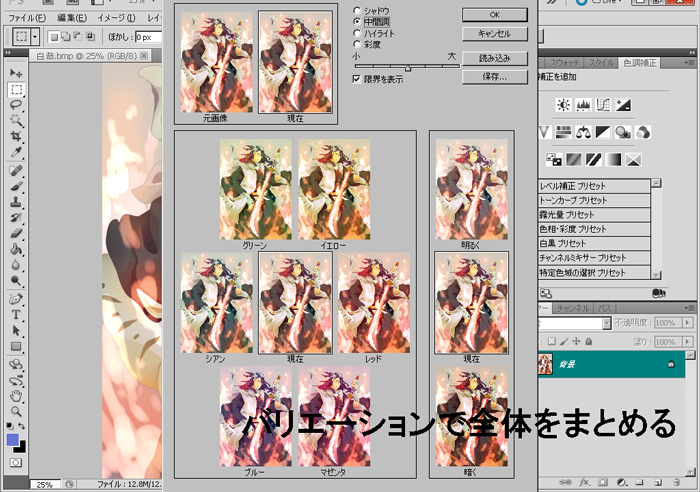
Task: Pick the Type (T) tool
Action: coord(16,314)
